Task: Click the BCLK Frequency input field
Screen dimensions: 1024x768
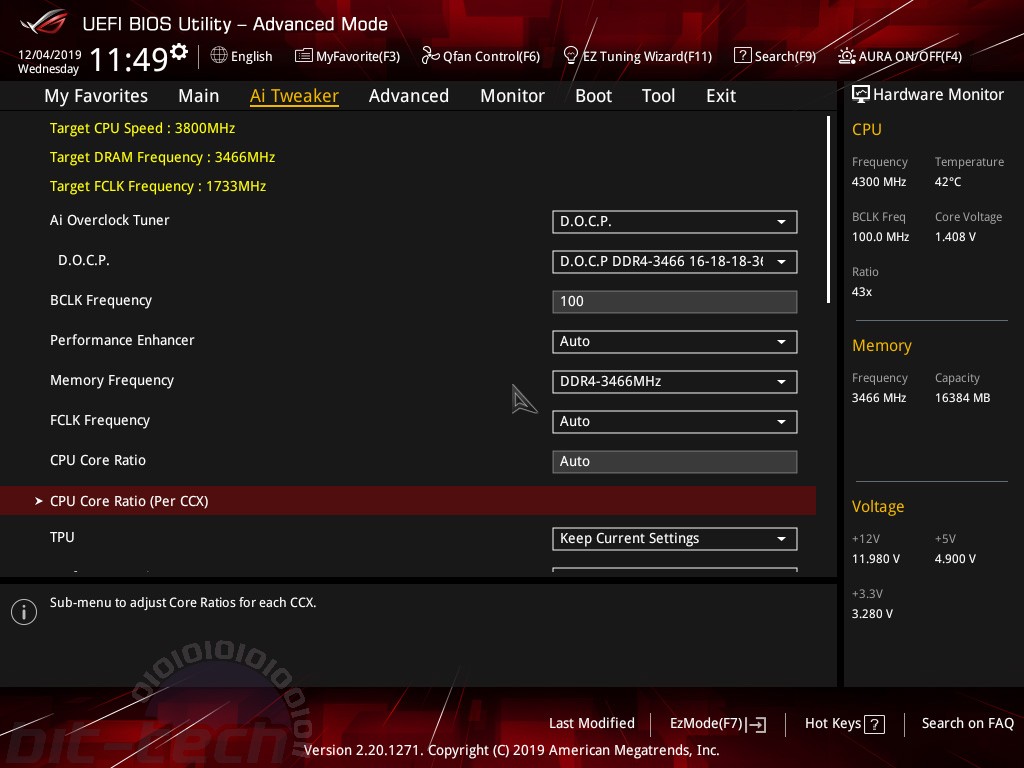Action: tap(675, 302)
